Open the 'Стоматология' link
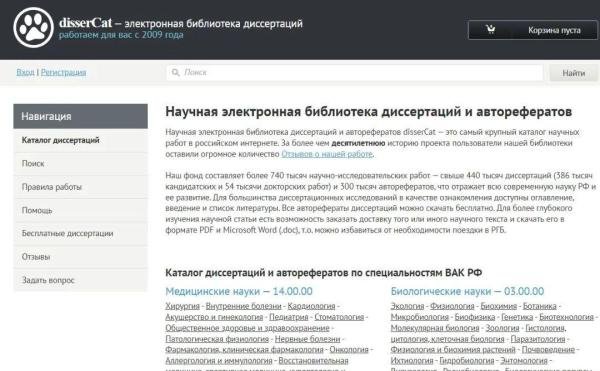The image size is (600, 371). point(339,317)
